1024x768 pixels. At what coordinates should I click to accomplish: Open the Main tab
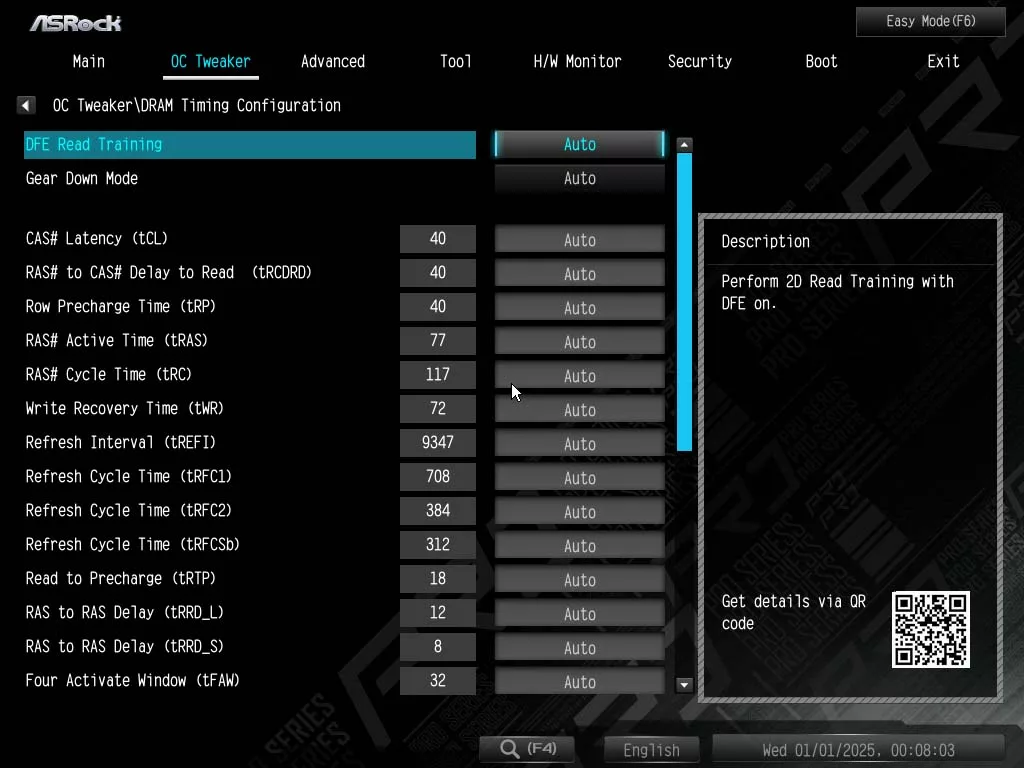click(89, 61)
